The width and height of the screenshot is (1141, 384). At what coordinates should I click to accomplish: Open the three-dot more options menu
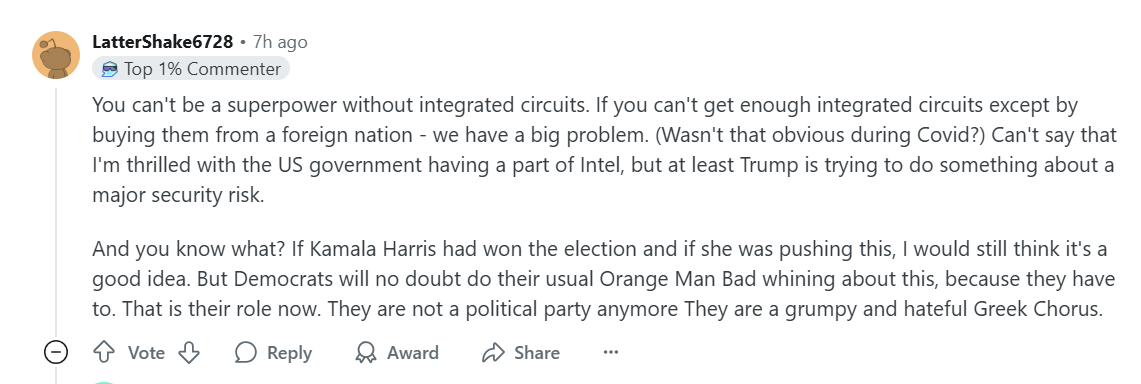click(x=611, y=353)
